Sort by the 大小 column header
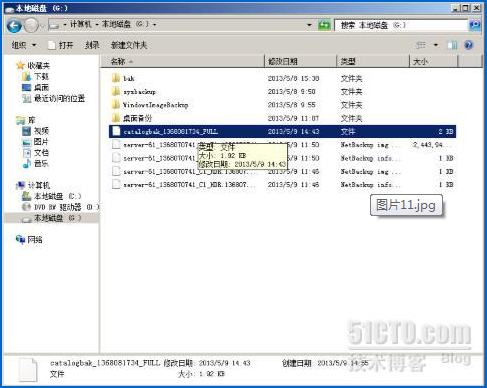The height and width of the screenshot is (388, 487). (x=433, y=61)
